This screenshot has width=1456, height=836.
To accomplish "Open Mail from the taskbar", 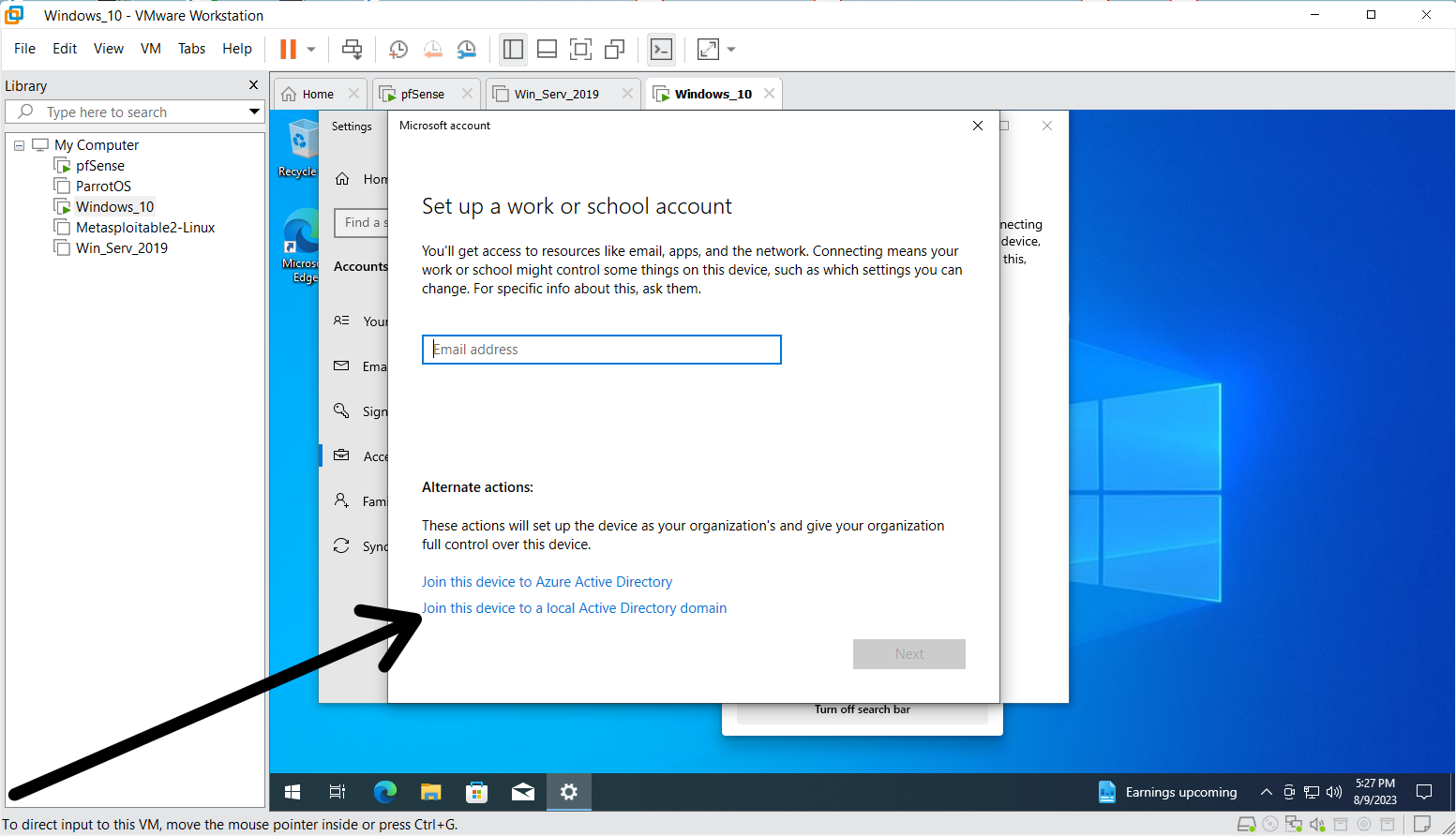I will (522, 792).
